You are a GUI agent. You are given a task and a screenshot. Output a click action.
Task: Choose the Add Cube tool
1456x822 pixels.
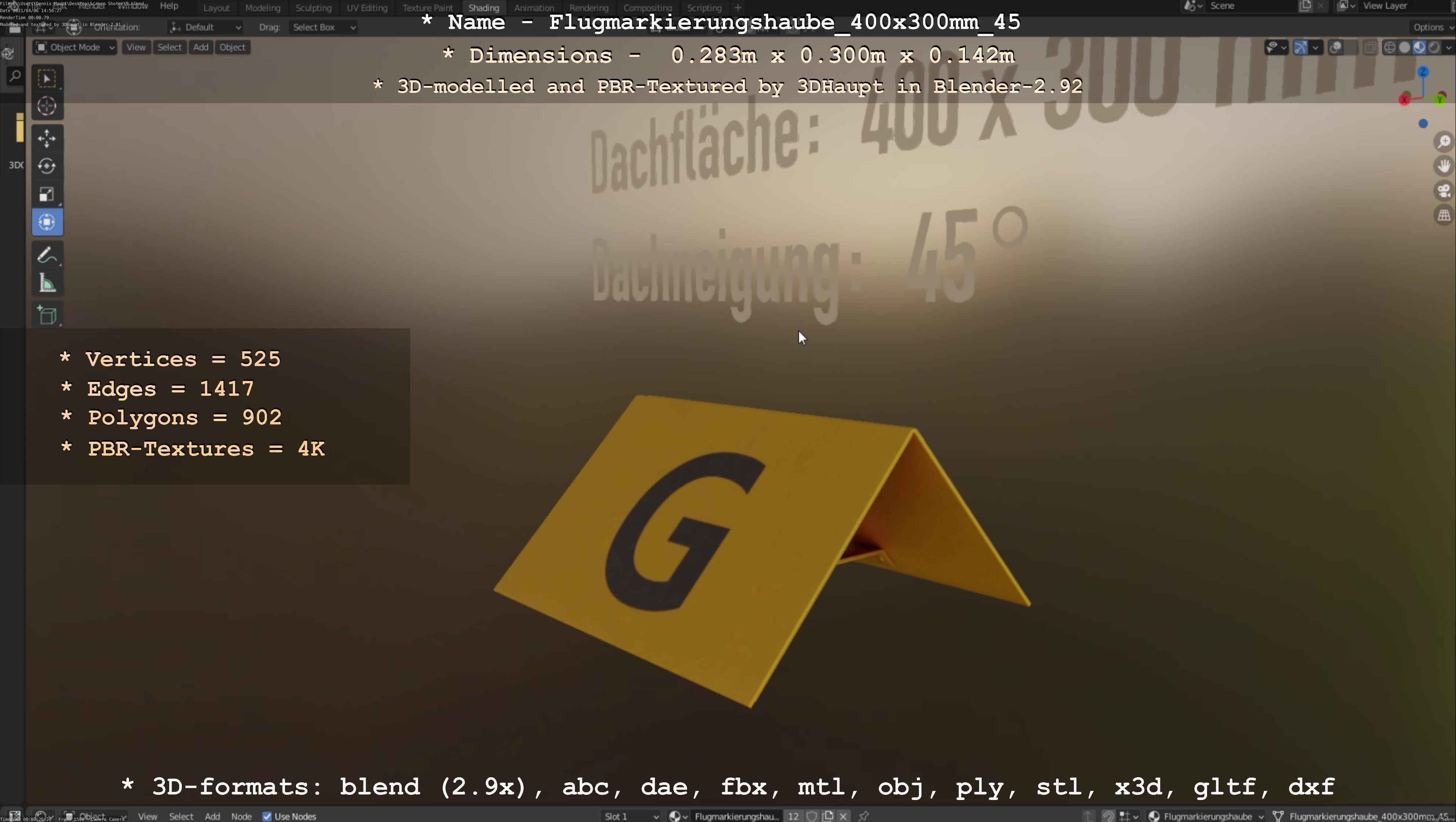pyautogui.click(x=47, y=315)
